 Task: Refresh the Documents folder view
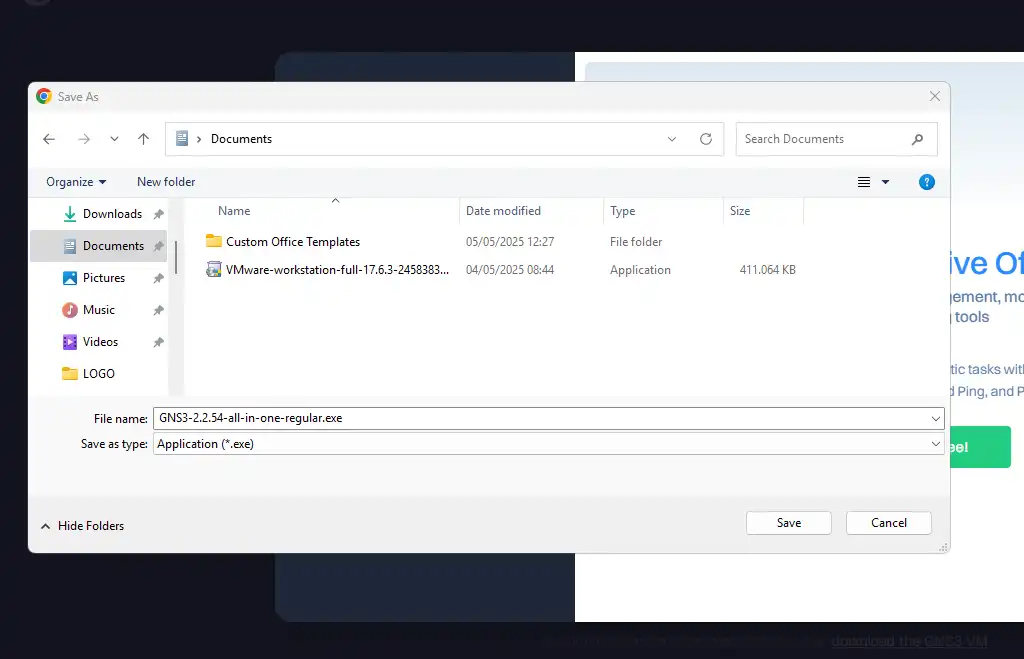tap(706, 139)
